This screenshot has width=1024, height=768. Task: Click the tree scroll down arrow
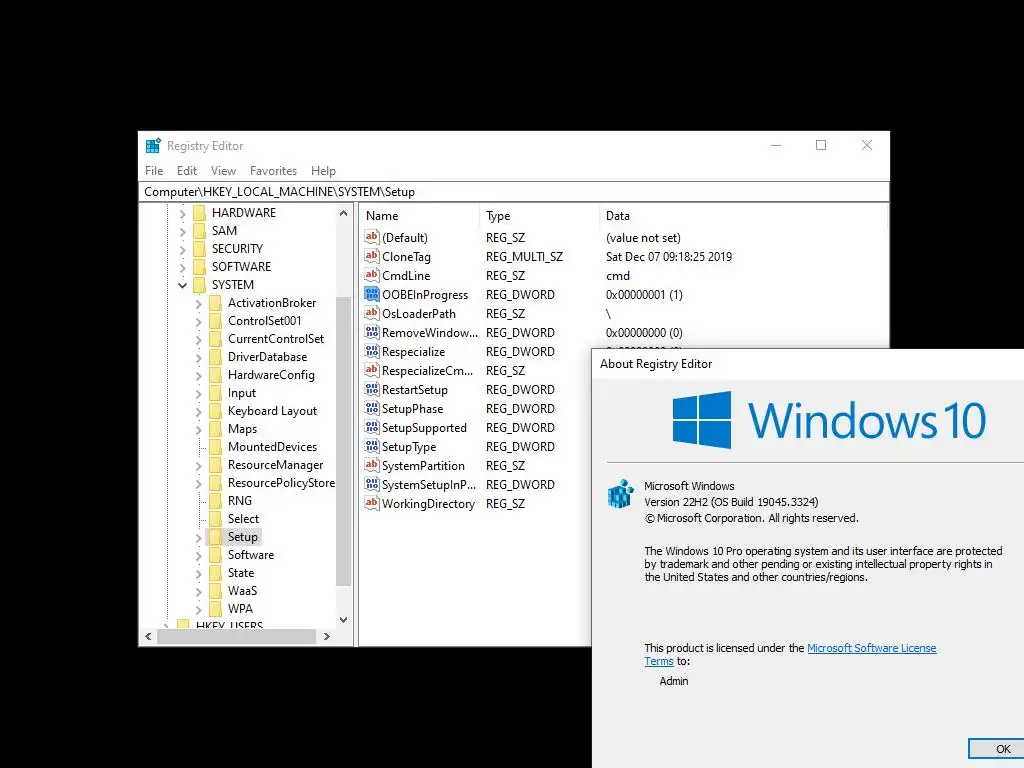pos(344,619)
